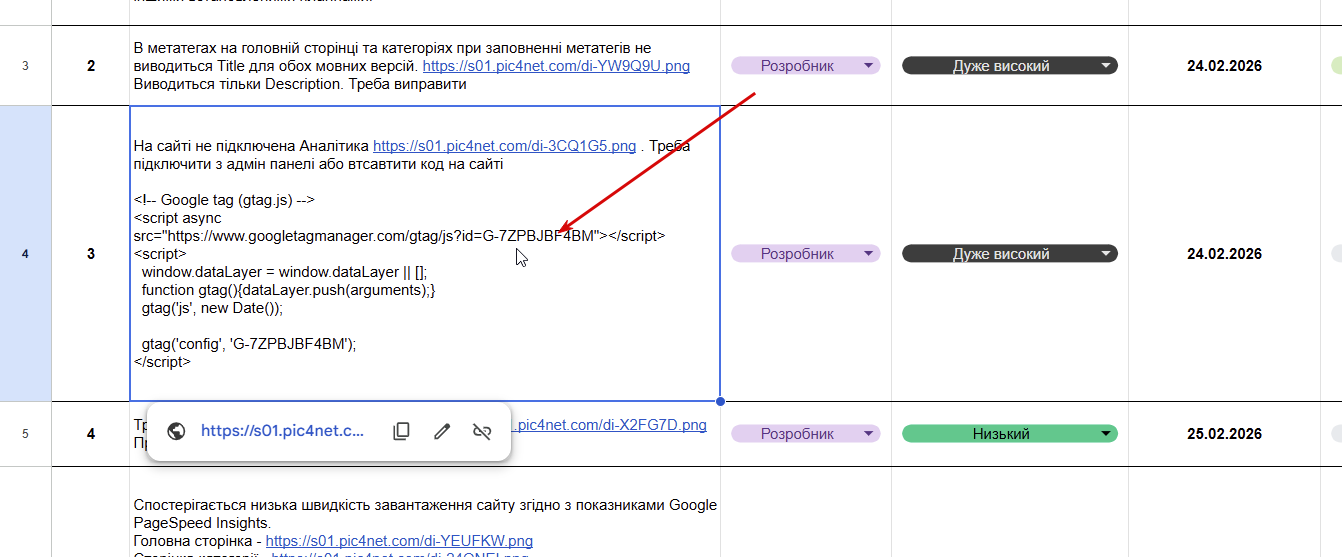
Task: Select the cell with task number 4
Action: pos(91,434)
